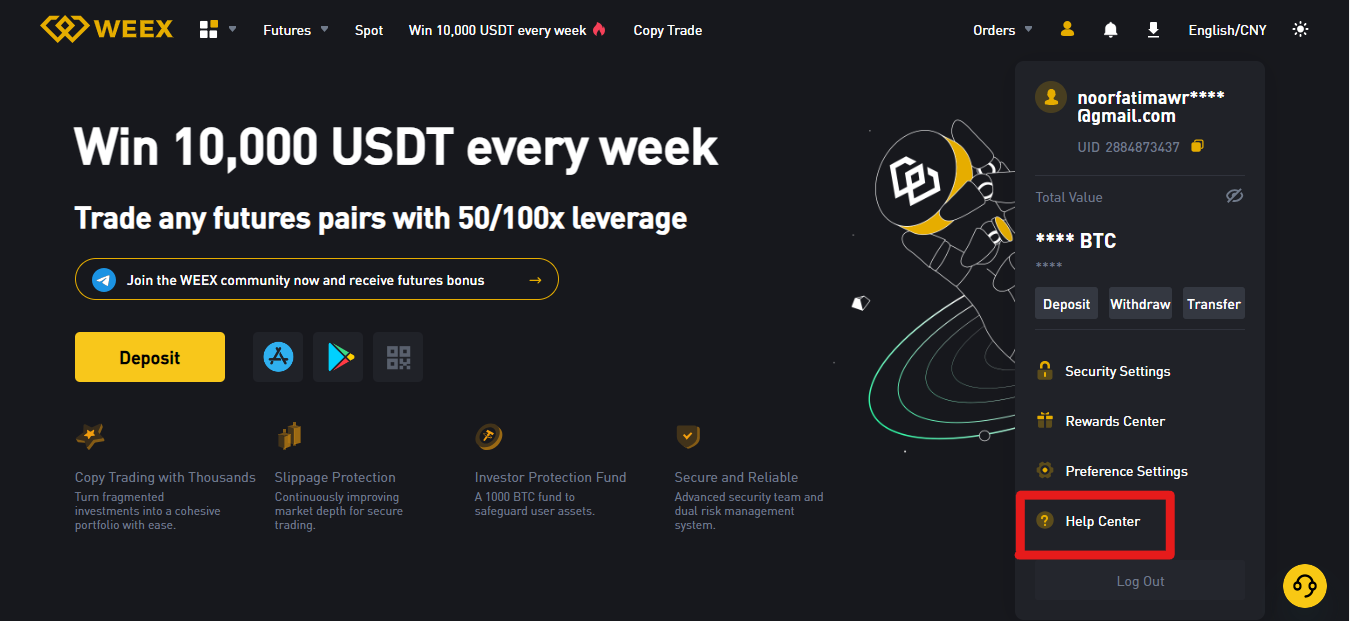Select Investor Protection Fund heading
The width and height of the screenshot is (1350, 621).
click(x=551, y=477)
